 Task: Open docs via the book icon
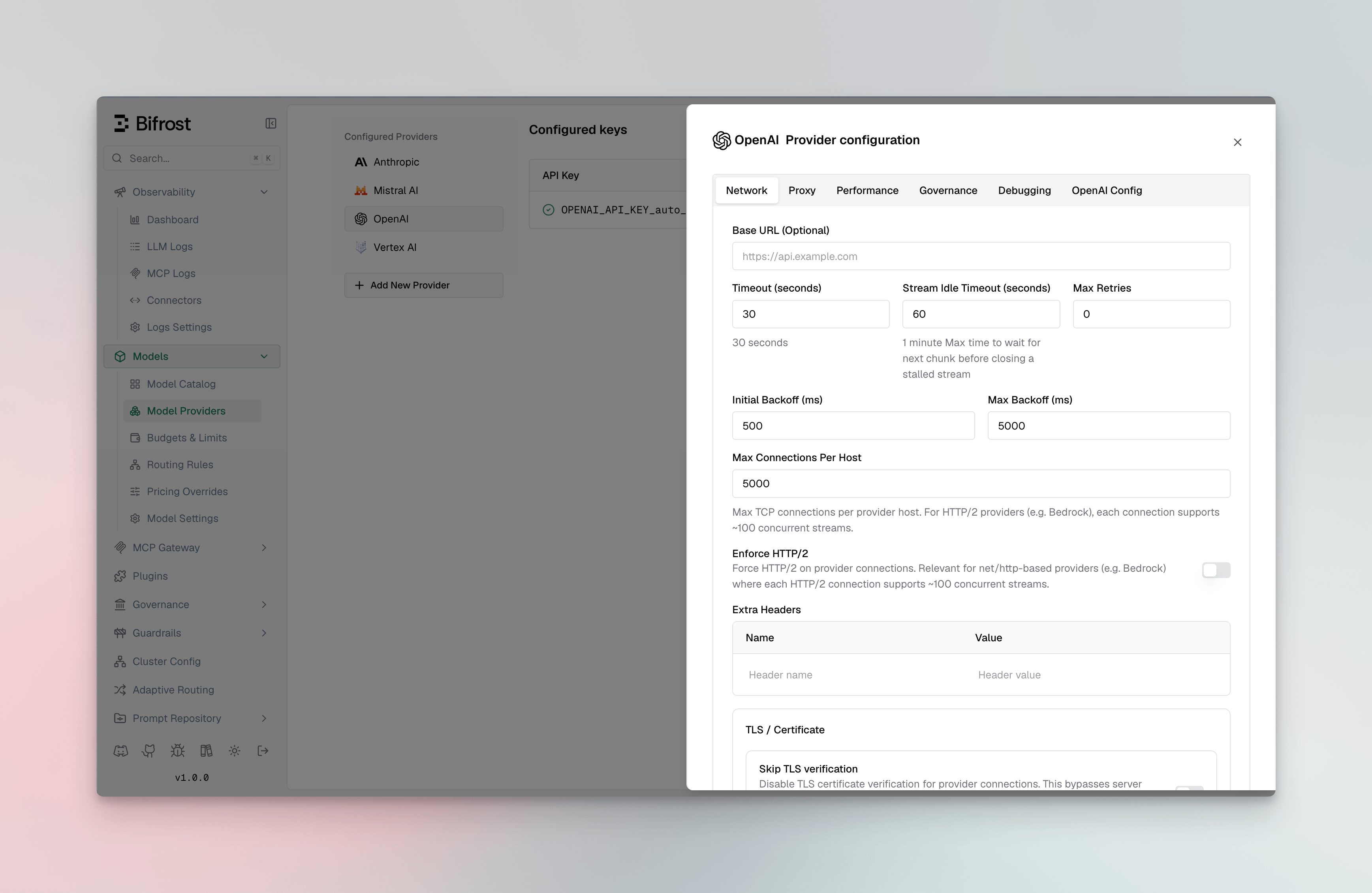coord(206,751)
